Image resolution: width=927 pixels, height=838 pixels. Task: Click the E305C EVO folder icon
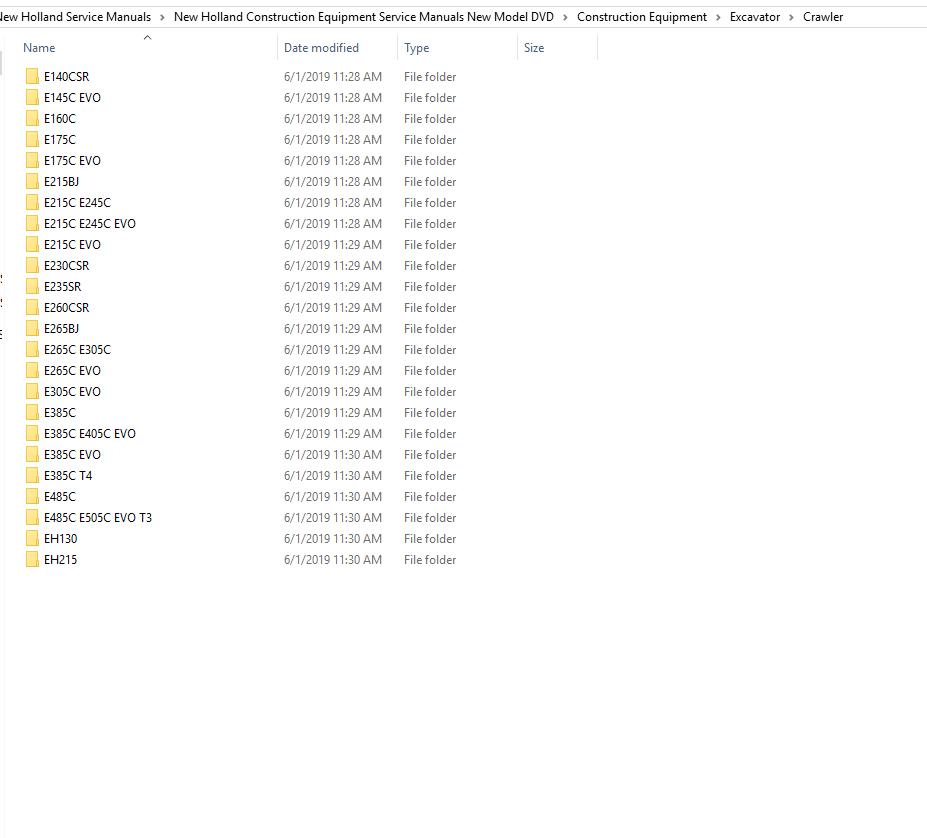click(33, 392)
